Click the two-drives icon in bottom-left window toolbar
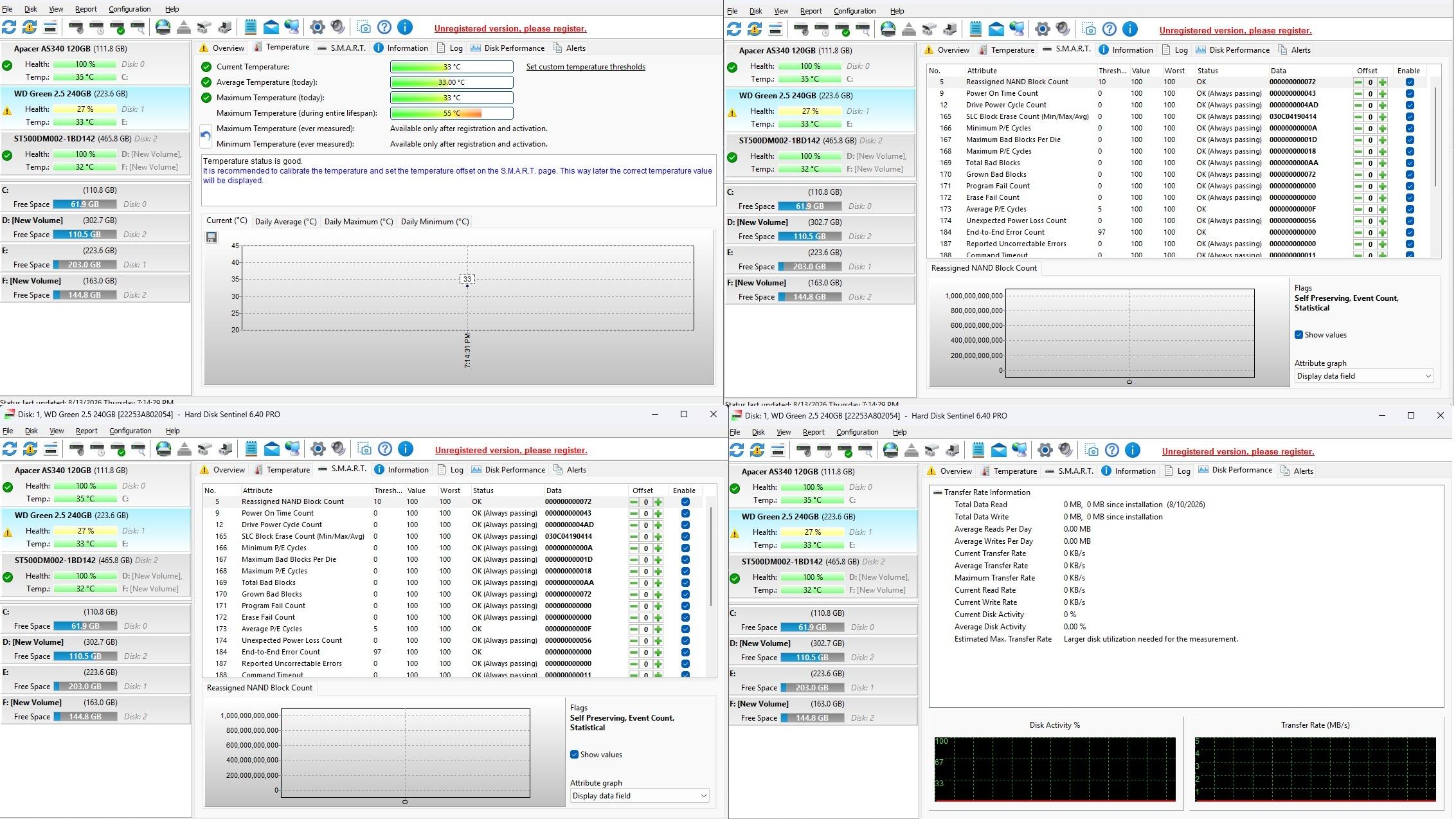Screen dimensions: 1456x819 point(205,449)
